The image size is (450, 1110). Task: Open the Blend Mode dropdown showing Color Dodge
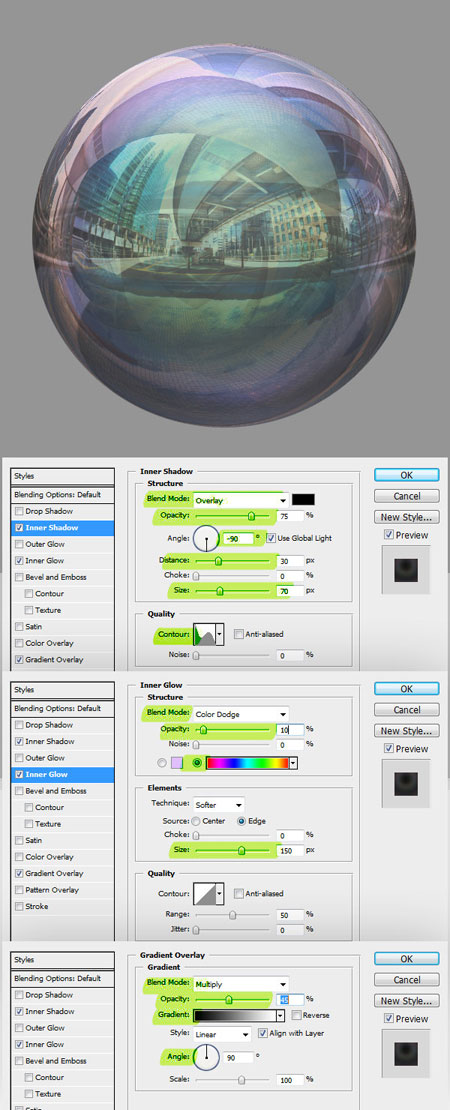pyautogui.click(x=241, y=714)
